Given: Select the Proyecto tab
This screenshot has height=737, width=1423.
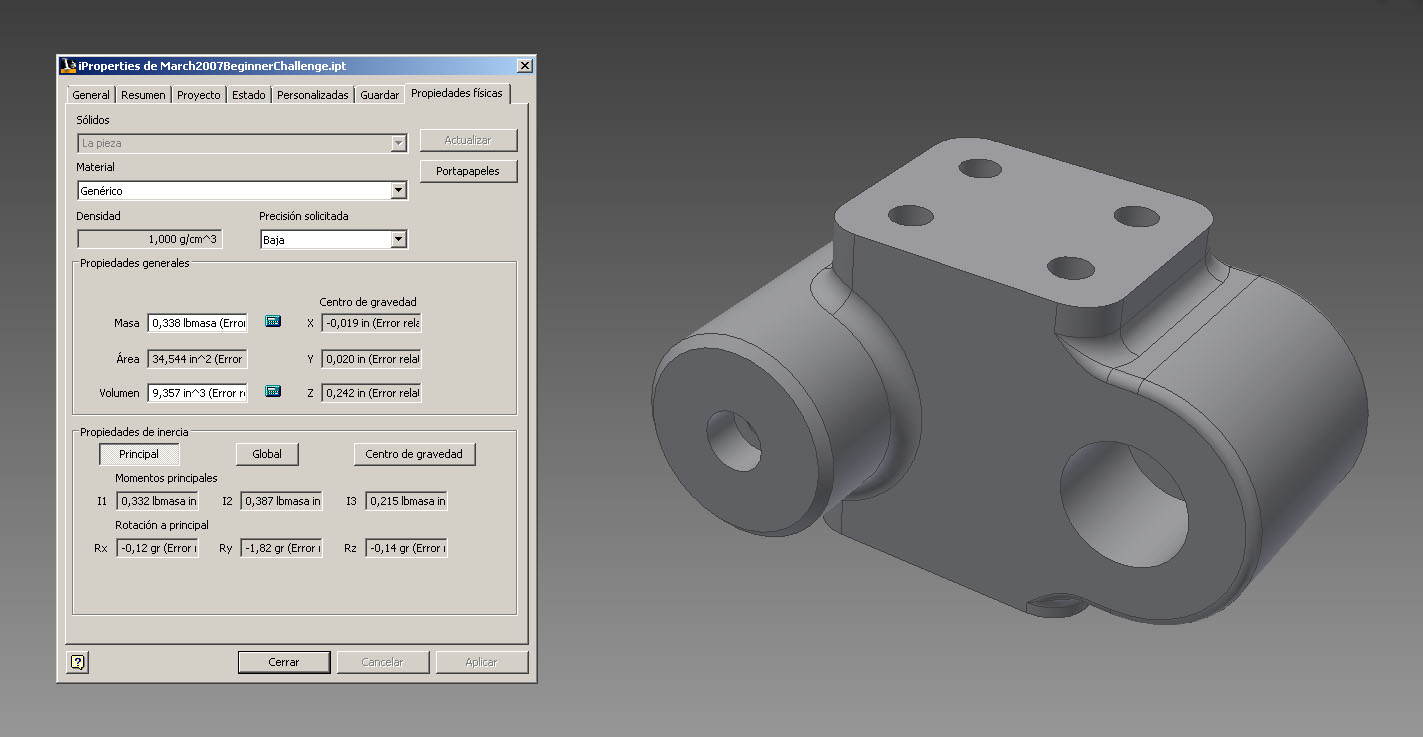Looking at the screenshot, I should 199,95.
